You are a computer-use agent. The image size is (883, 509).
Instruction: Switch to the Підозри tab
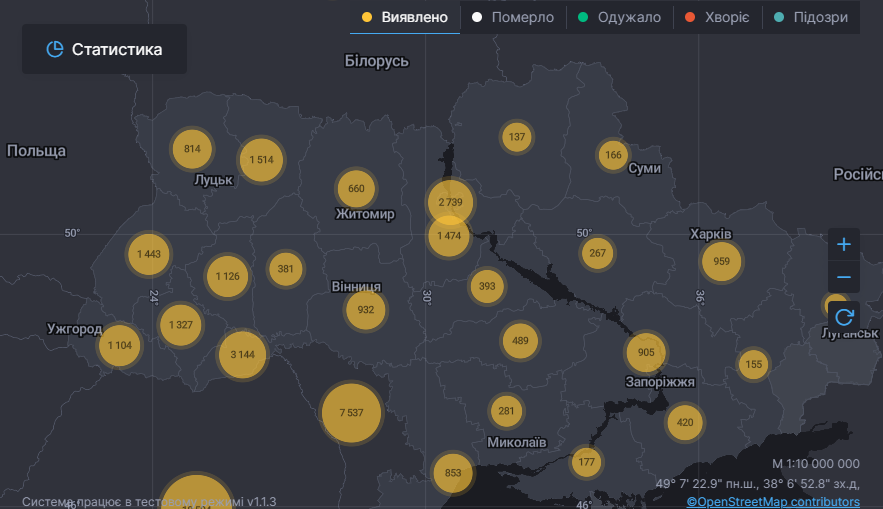(811, 17)
